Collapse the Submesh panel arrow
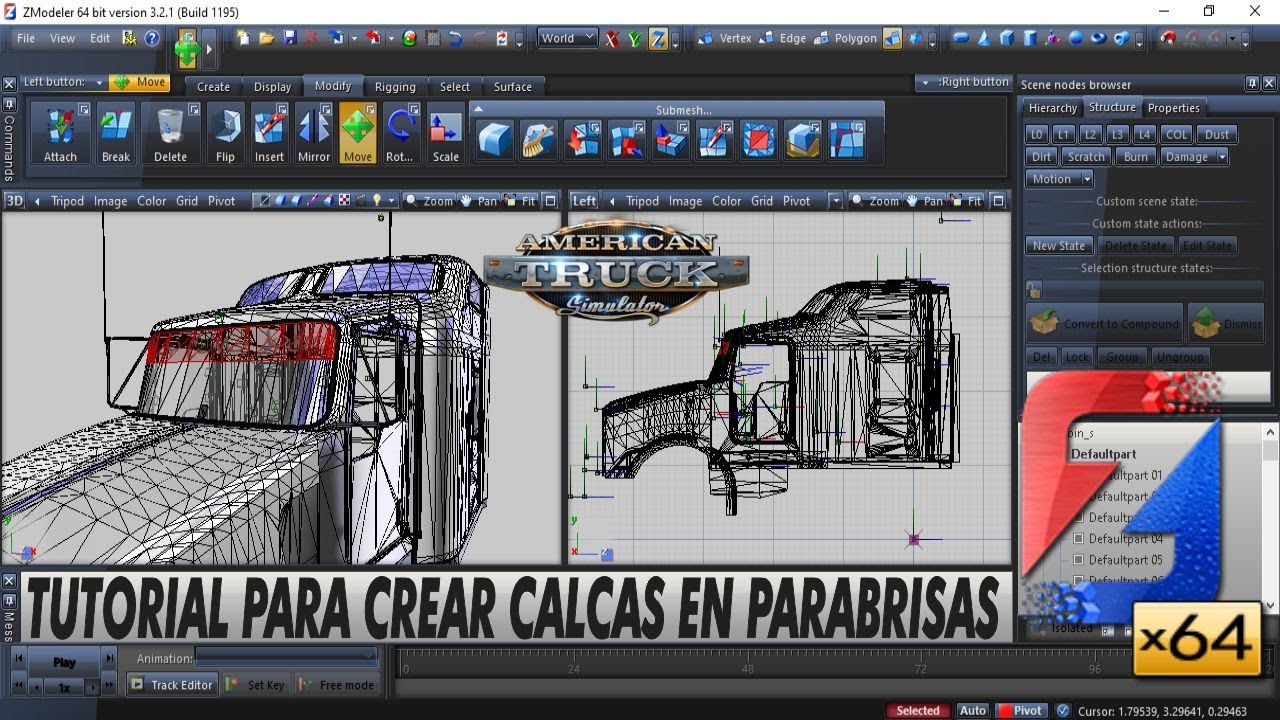This screenshot has height=720, width=1280. (x=478, y=109)
